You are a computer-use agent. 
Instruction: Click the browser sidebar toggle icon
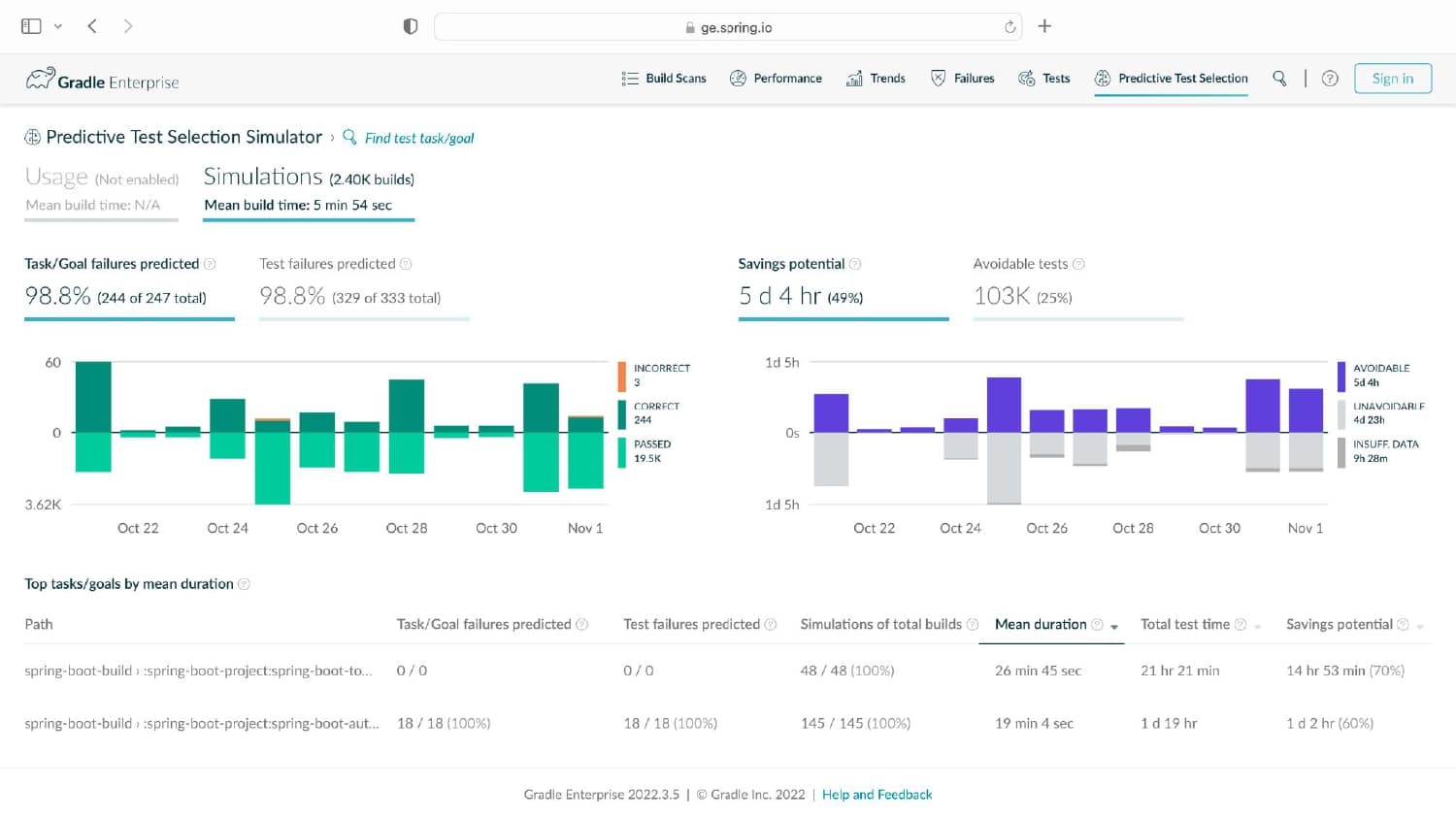31,26
